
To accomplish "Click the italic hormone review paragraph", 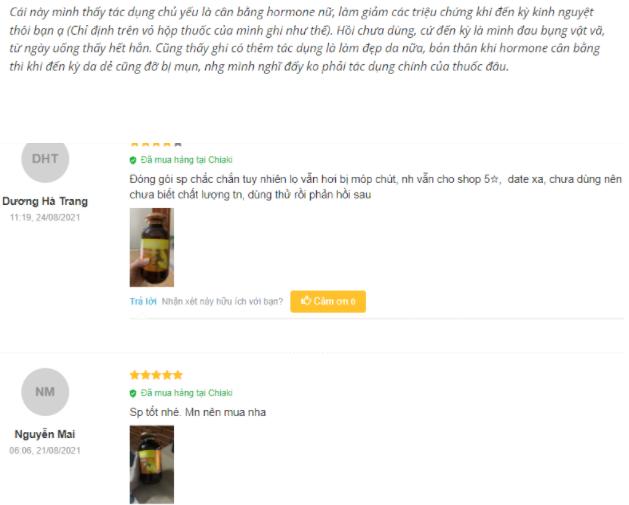I will [307, 39].
